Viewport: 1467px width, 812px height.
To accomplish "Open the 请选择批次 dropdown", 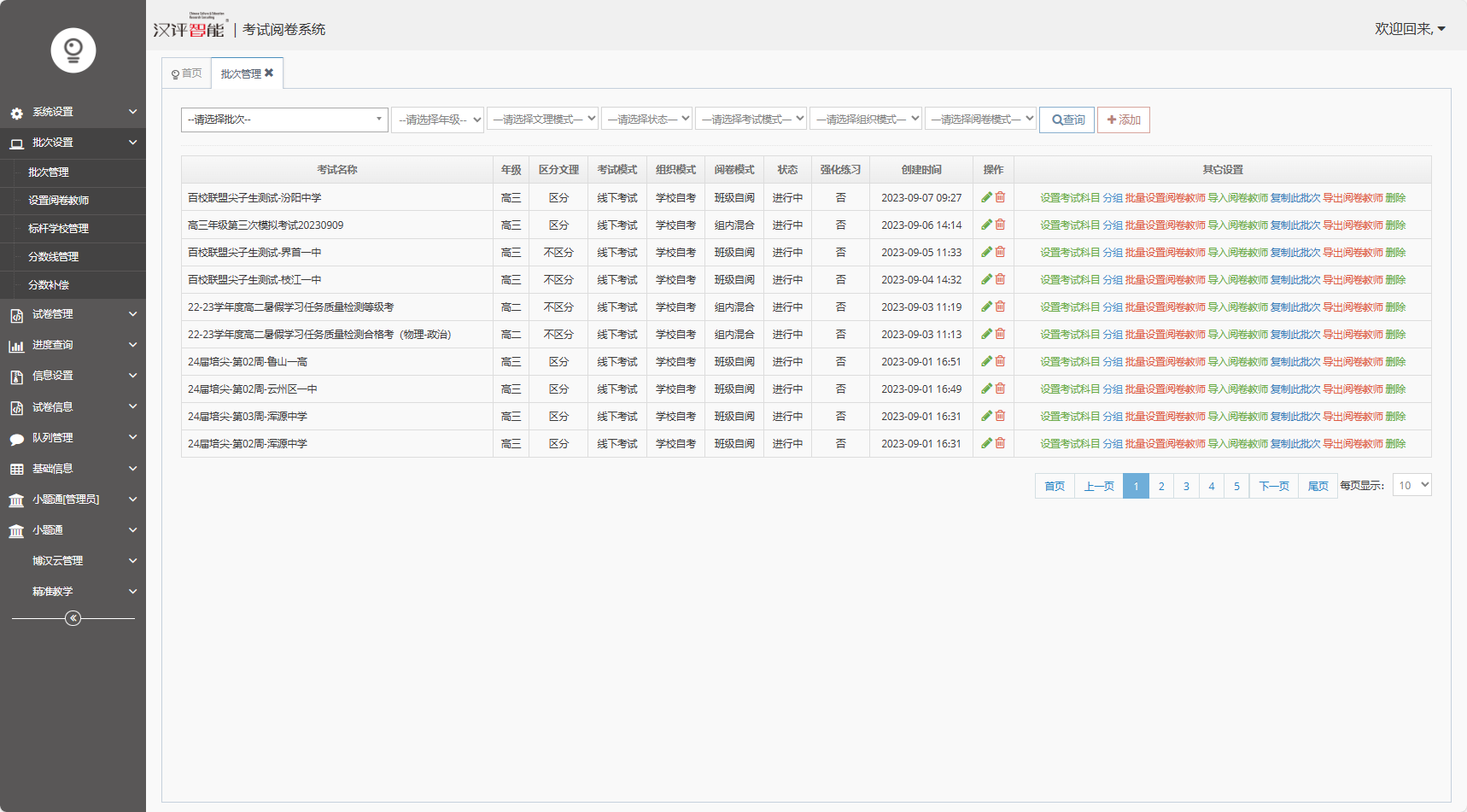I will click(284, 120).
